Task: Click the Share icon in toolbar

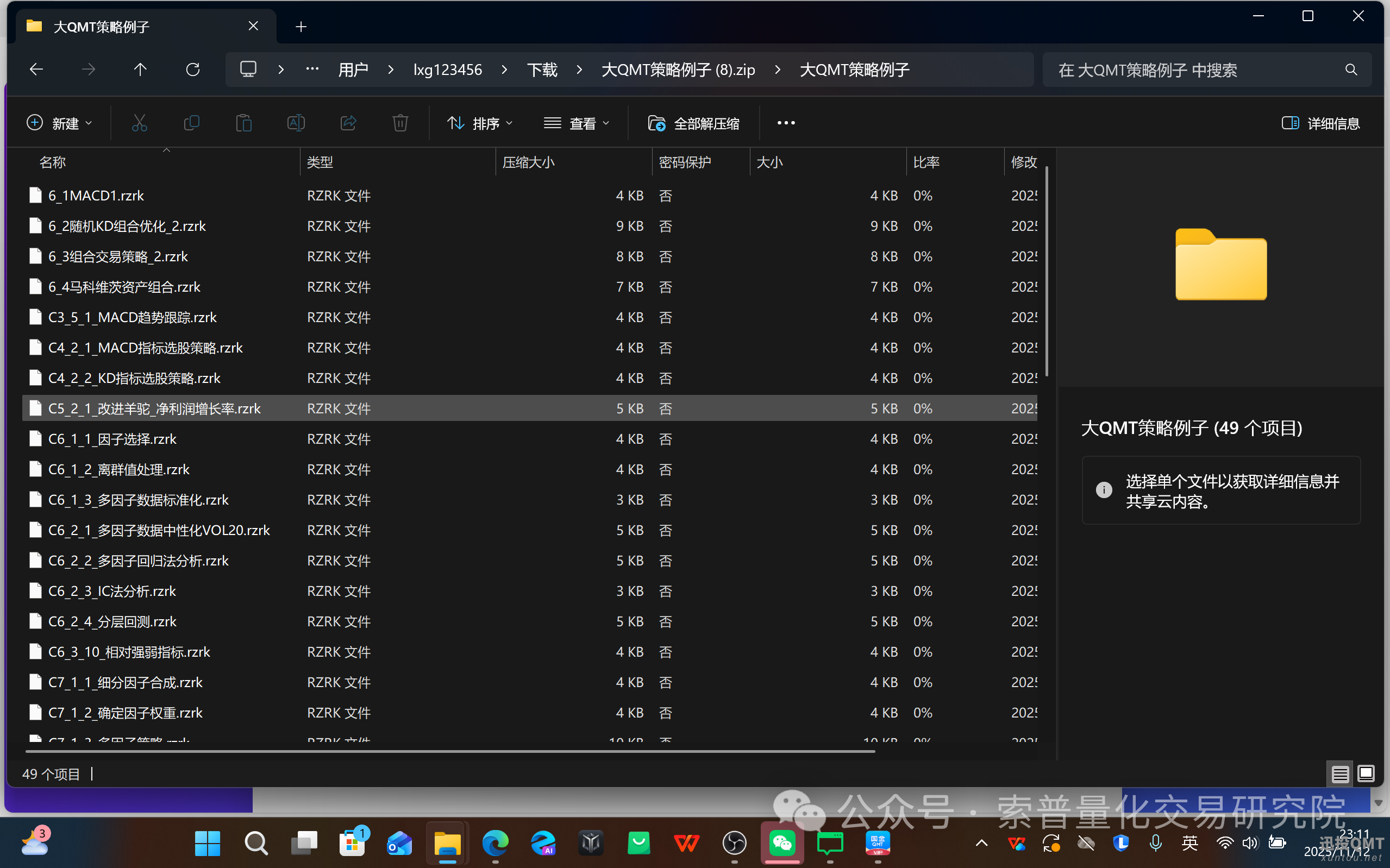Action: (348, 123)
